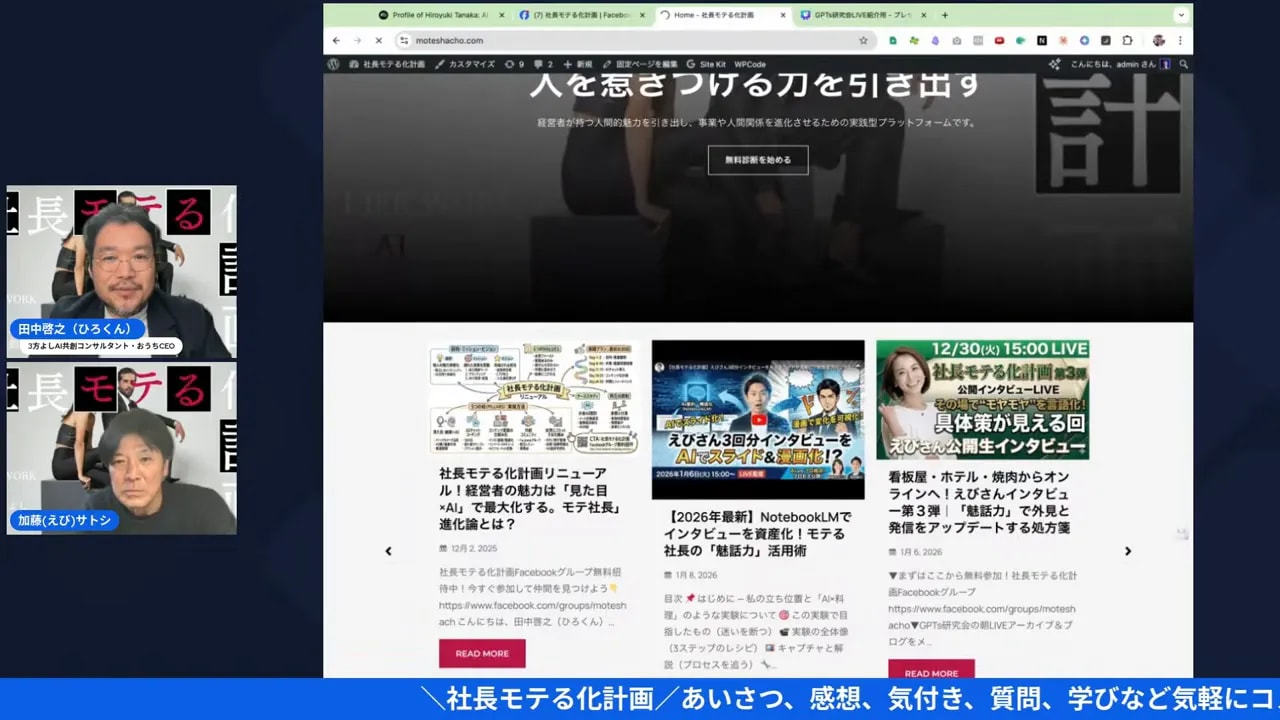The image size is (1280, 720).
Task: Open the admin bar search magnifier
Action: (1184, 64)
